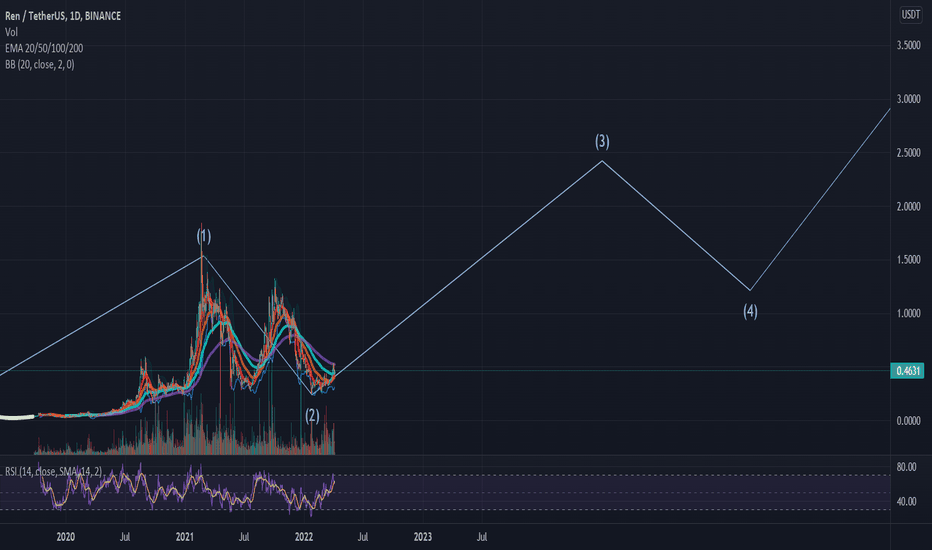932x550 pixels.
Task: Click the Jul label after 2023
Action: pyautogui.click(x=482, y=537)
